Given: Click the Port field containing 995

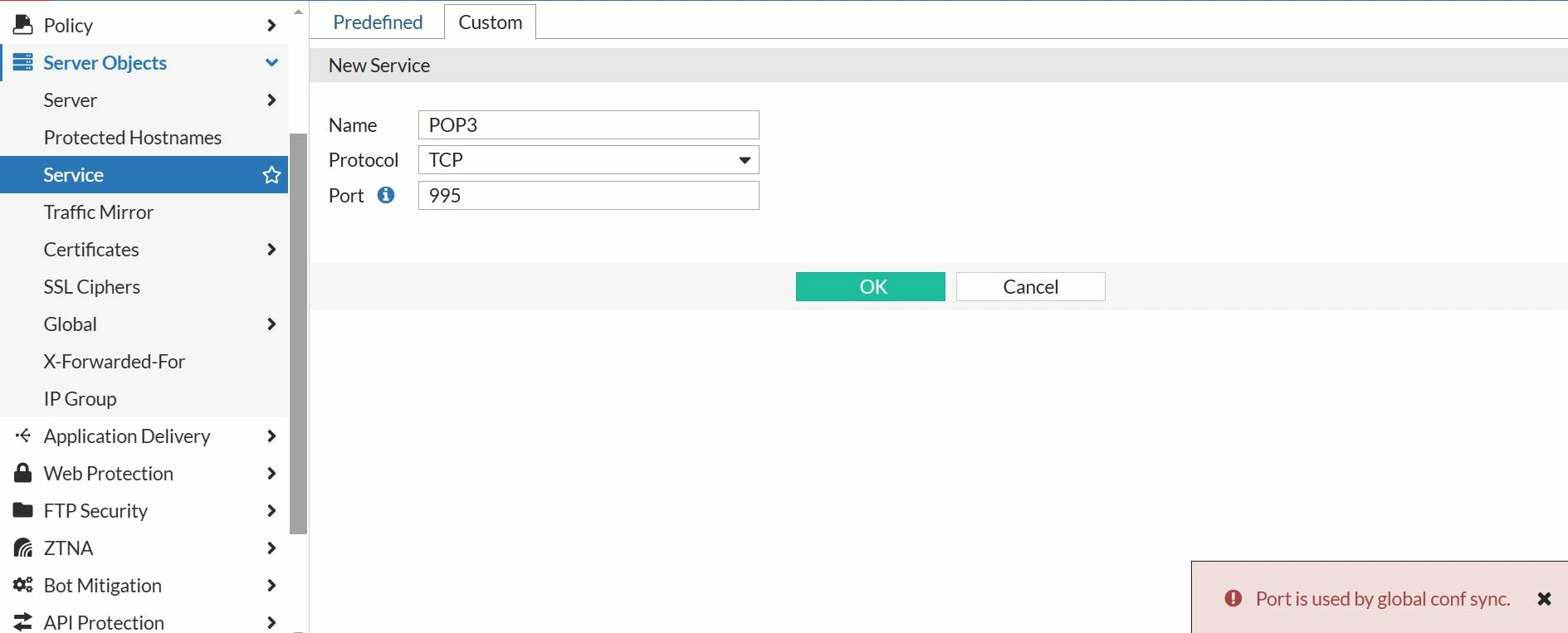Looking at the screenshot, I should (x=589, y=196).
